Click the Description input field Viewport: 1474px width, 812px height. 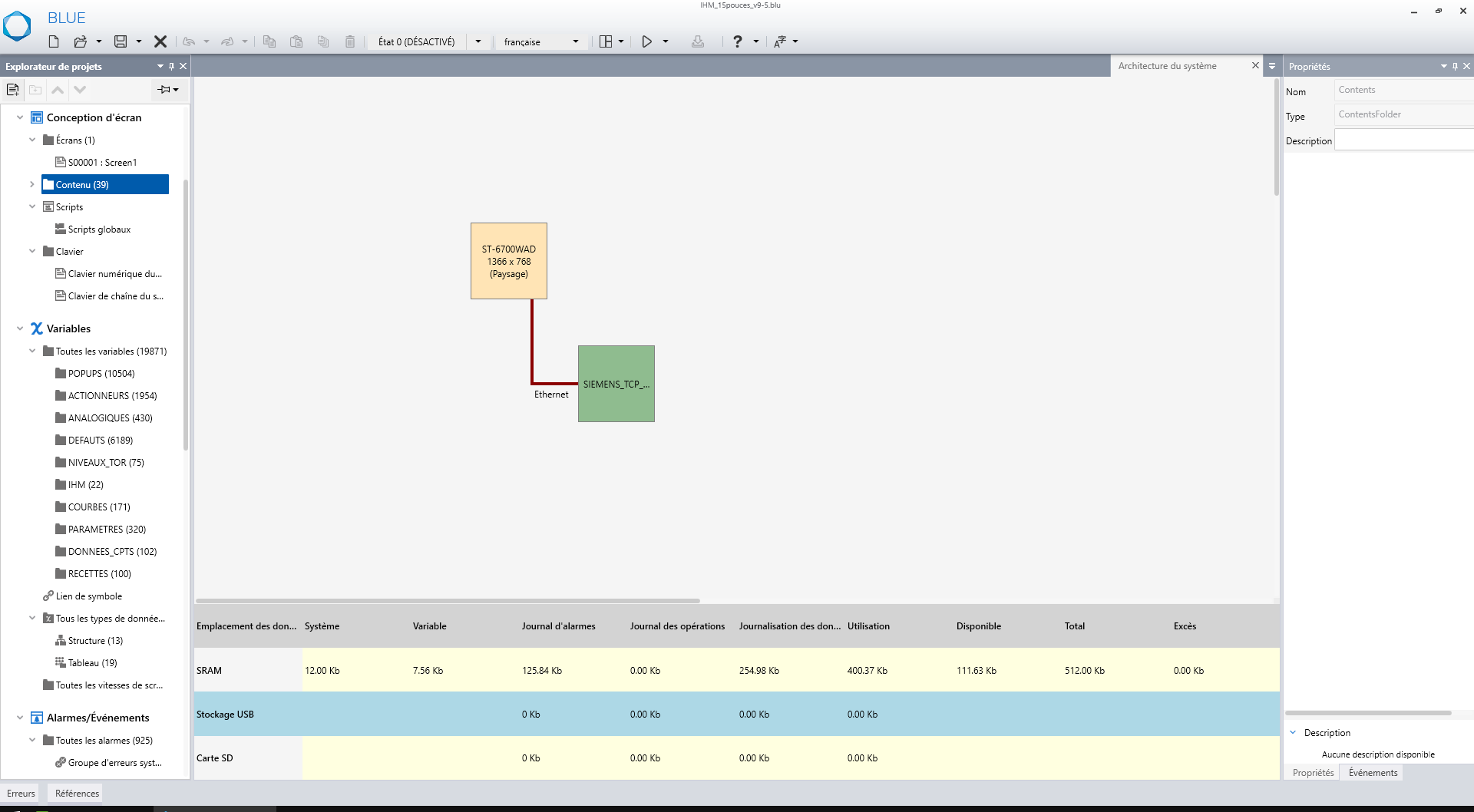coord(1403,140)
